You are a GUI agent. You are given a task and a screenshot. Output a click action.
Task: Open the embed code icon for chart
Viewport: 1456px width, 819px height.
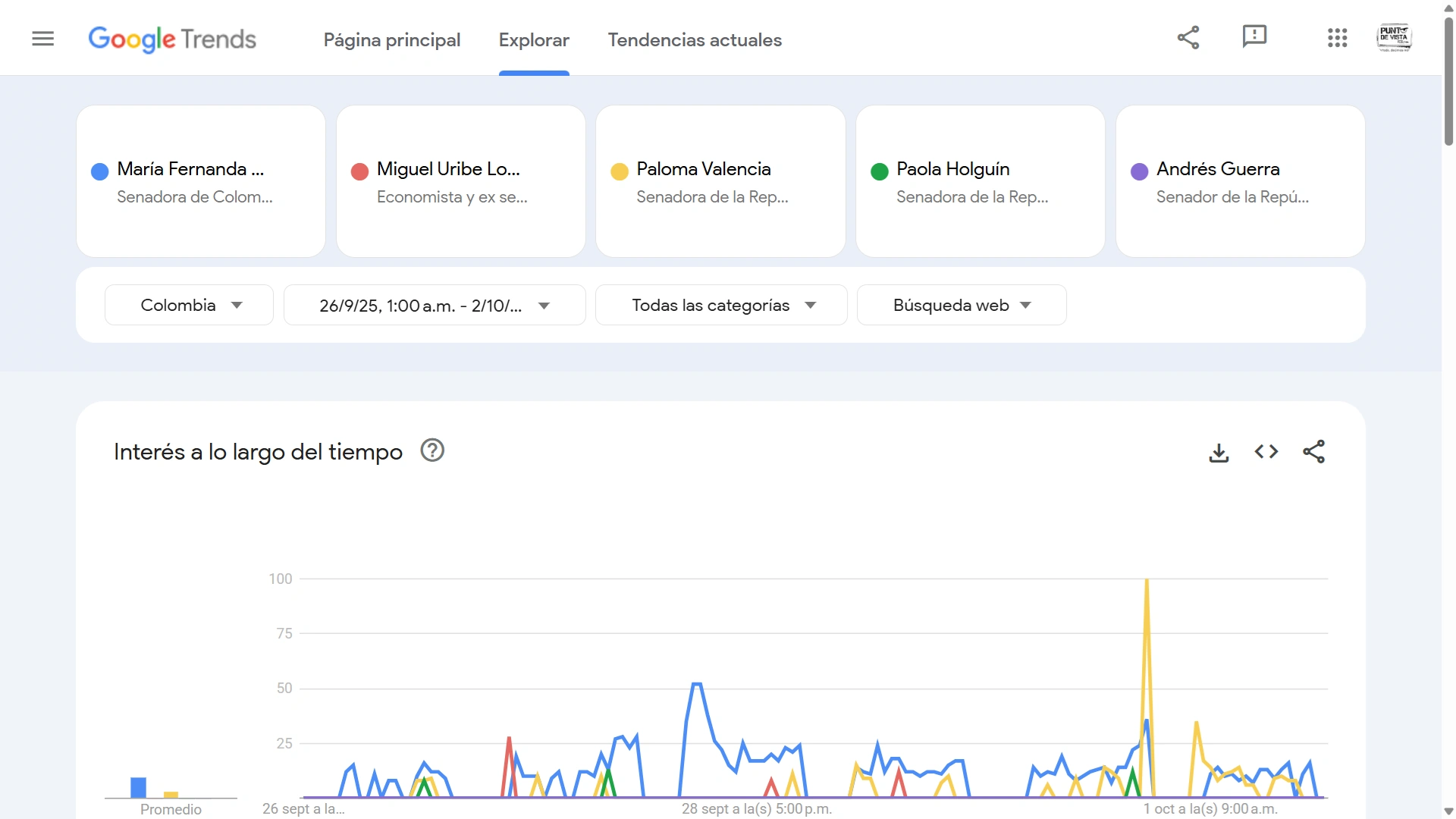1266,452
